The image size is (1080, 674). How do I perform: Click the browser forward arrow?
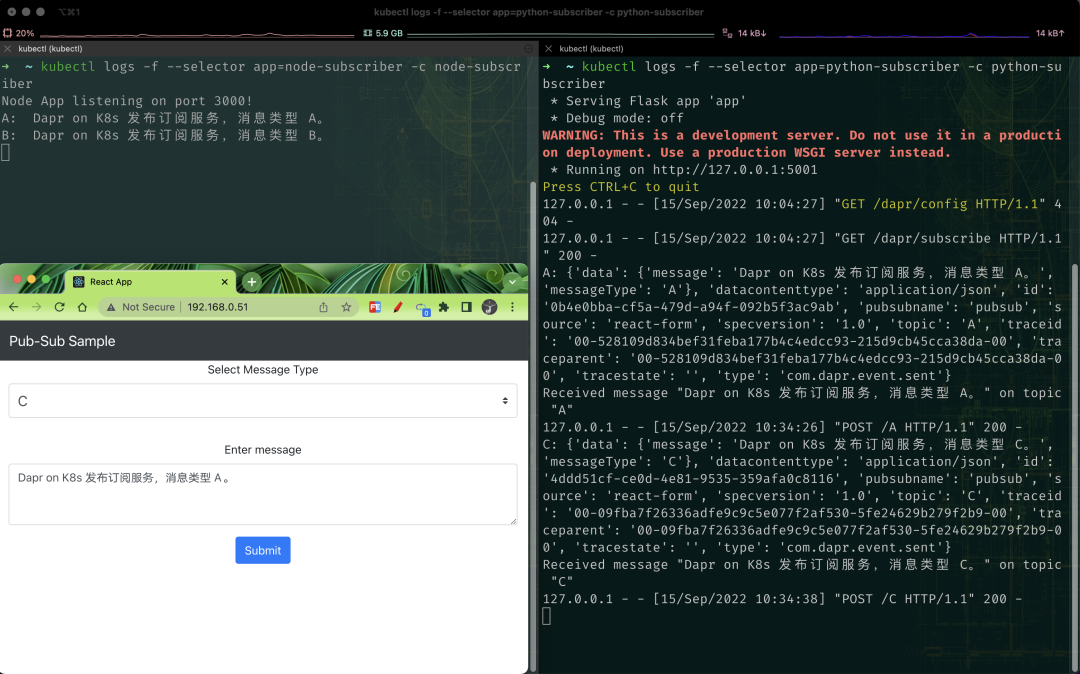pos(37,307)
